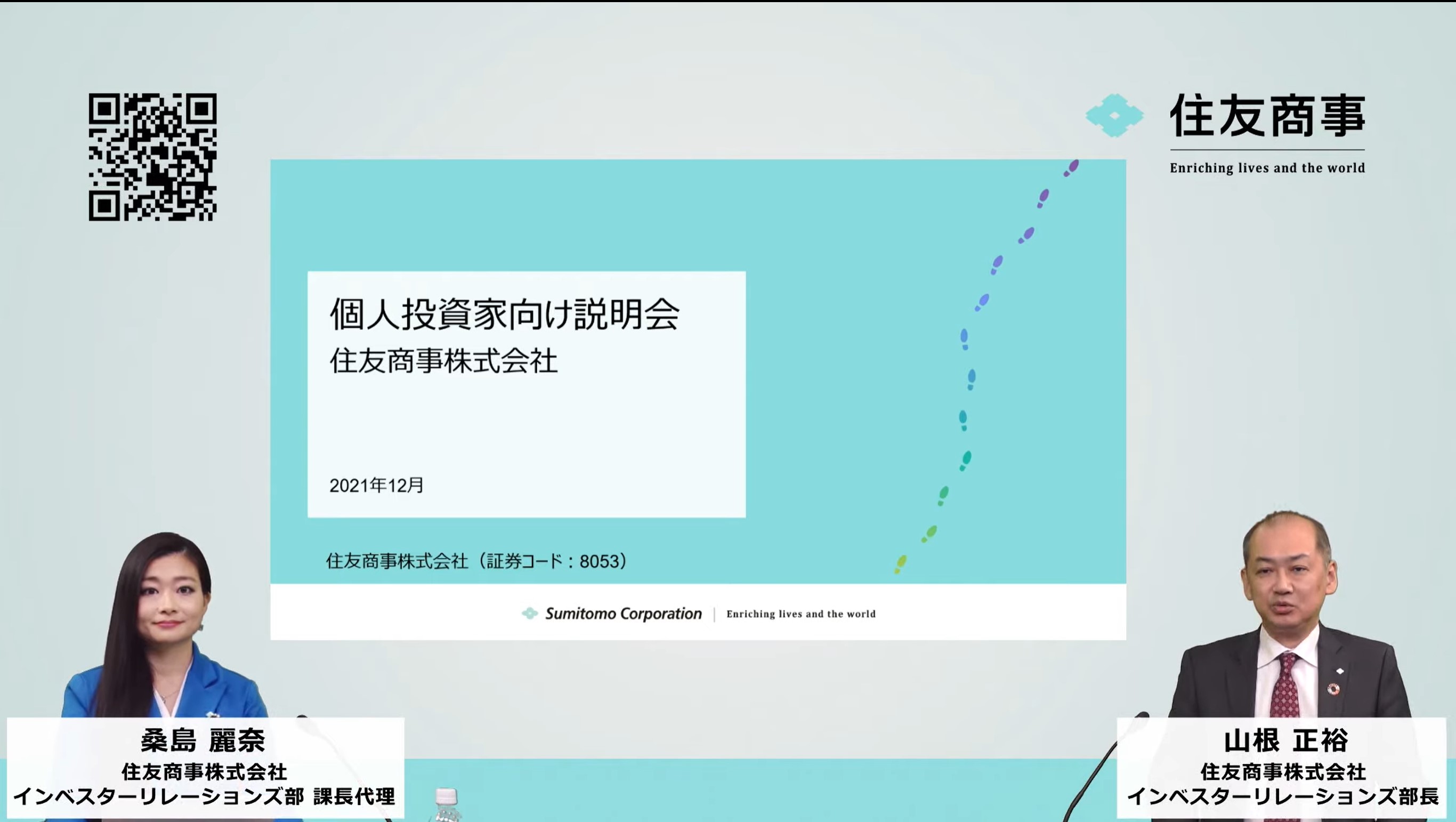Click the name caption 桑島 麗奈
This screenshot has width=1456, height=822.
[203, 740]
